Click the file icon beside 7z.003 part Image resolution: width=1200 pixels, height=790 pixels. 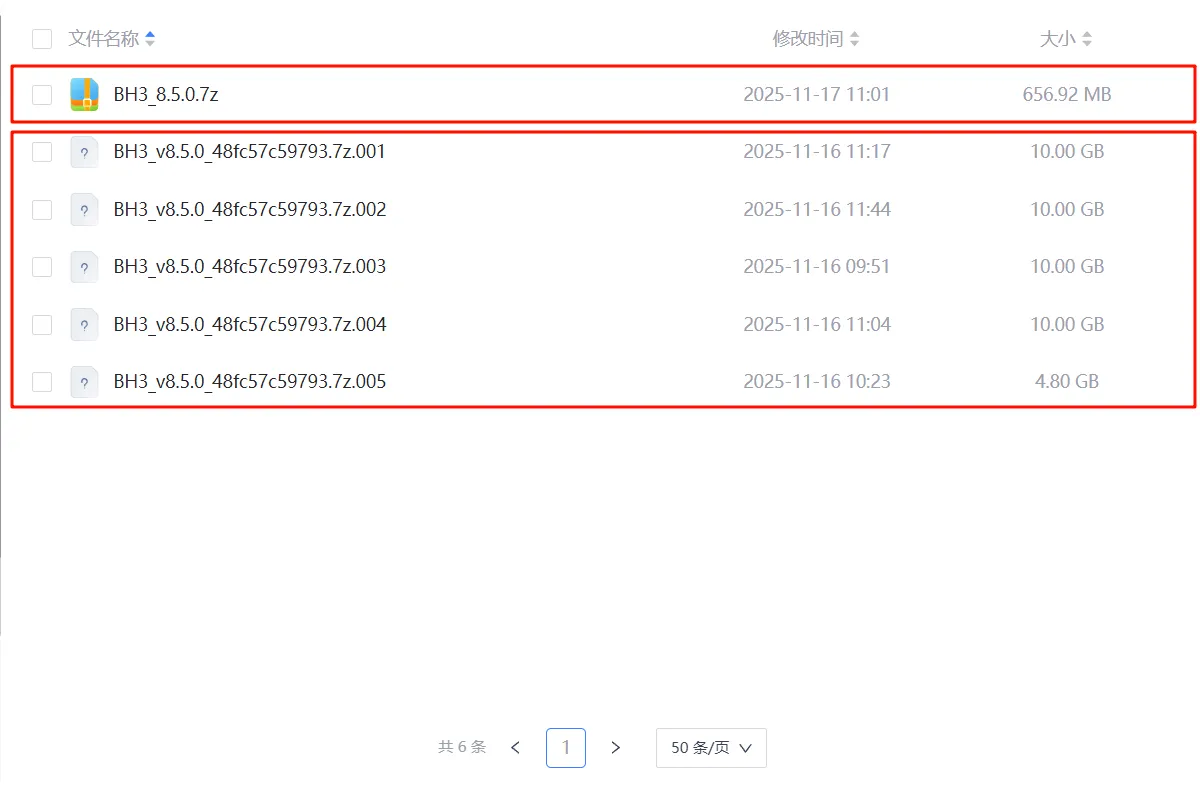pyautogui.click(x=84, y=267)
